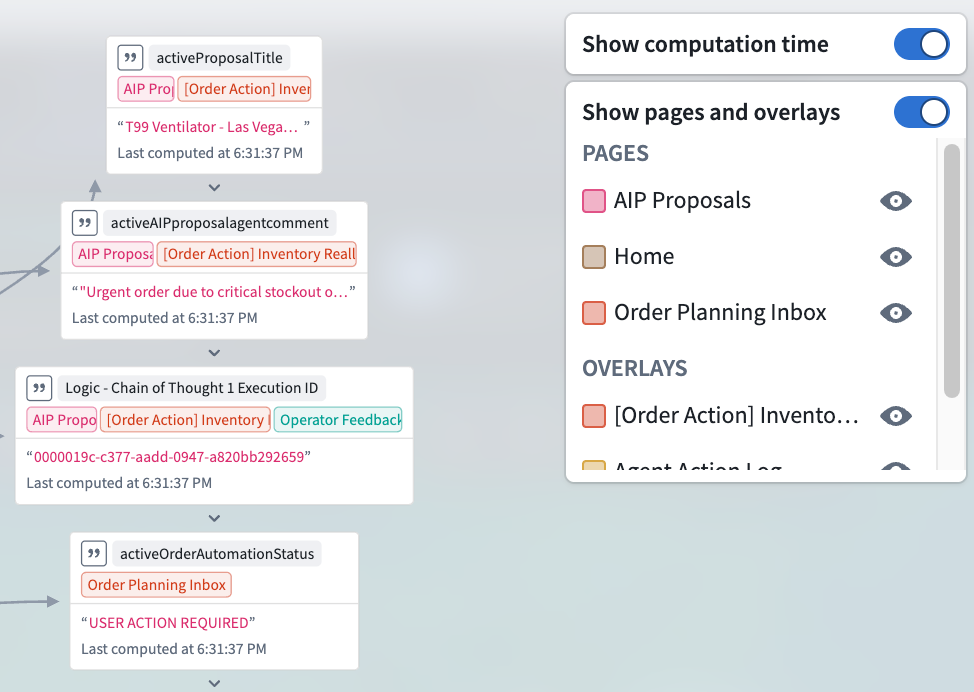This screenshot has width=974, height=692.
Task: Select Home in the pages list
Action: point(644,257)
